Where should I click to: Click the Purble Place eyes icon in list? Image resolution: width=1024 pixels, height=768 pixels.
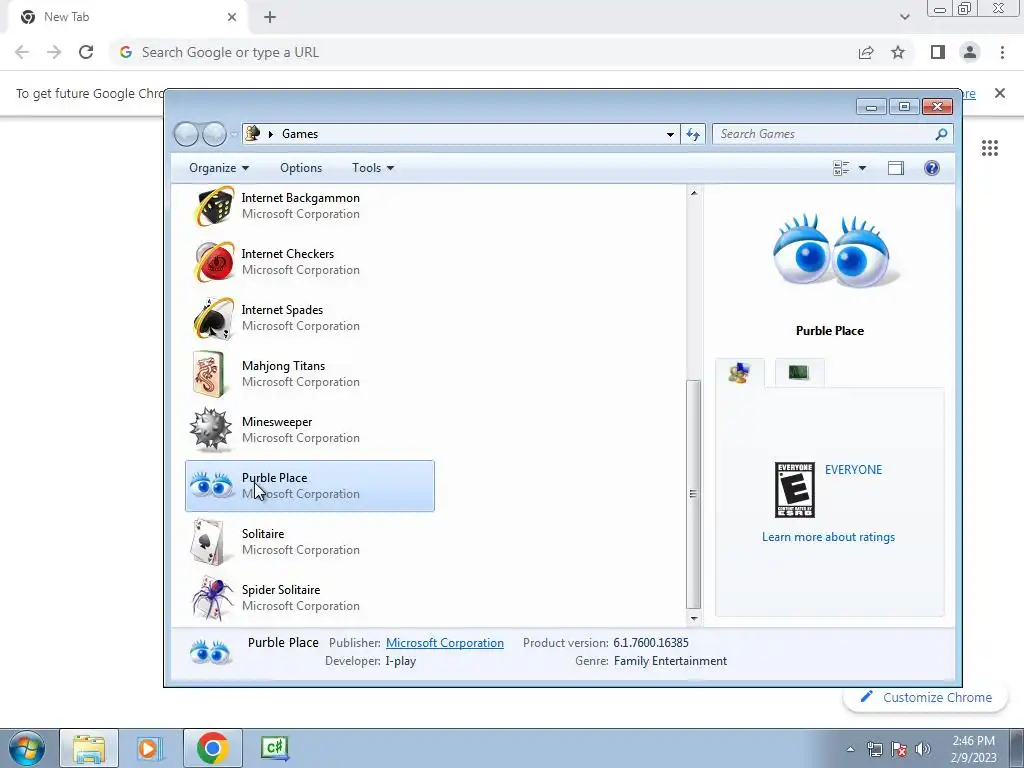pos(211,485)
